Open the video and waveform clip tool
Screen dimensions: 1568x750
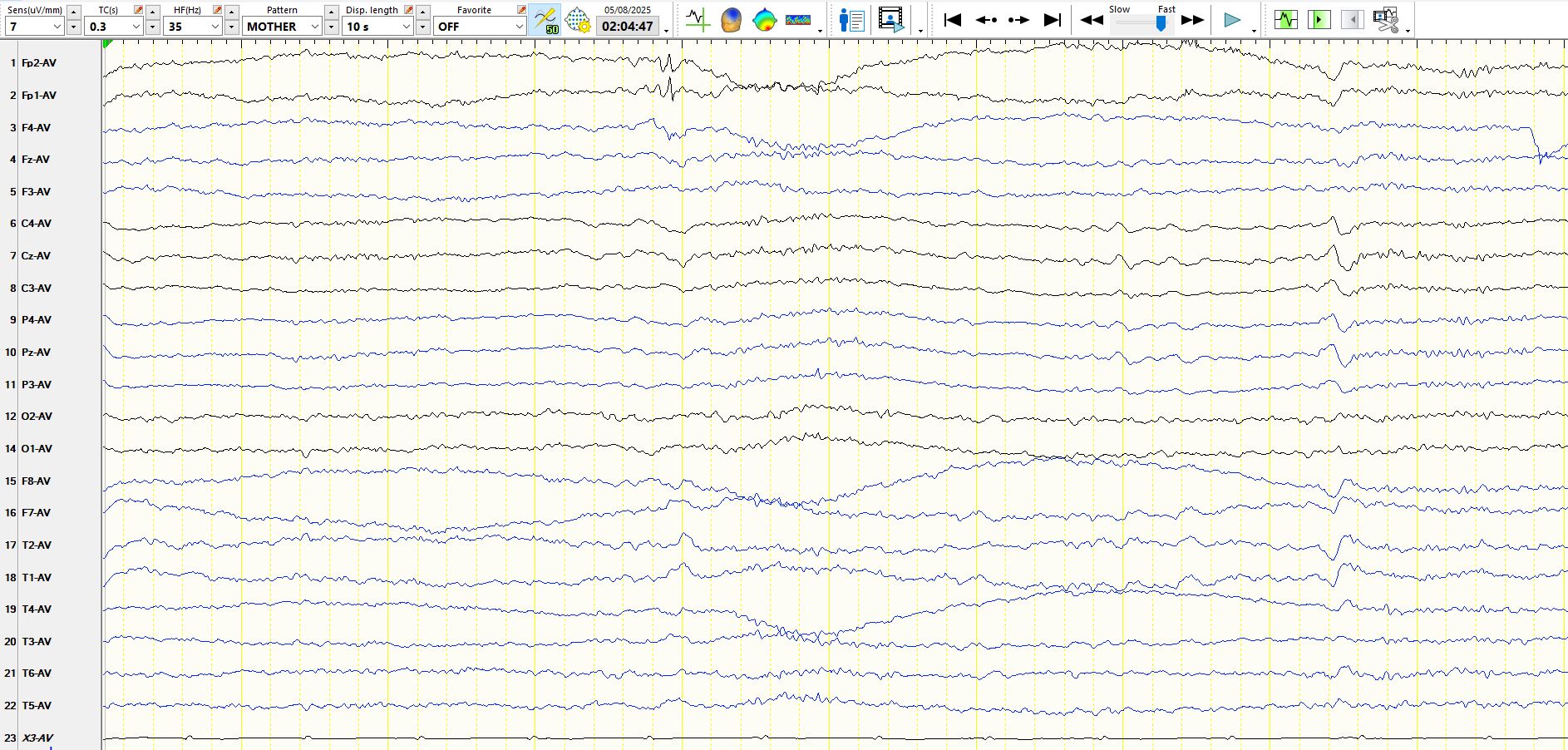coord(1385,20)
